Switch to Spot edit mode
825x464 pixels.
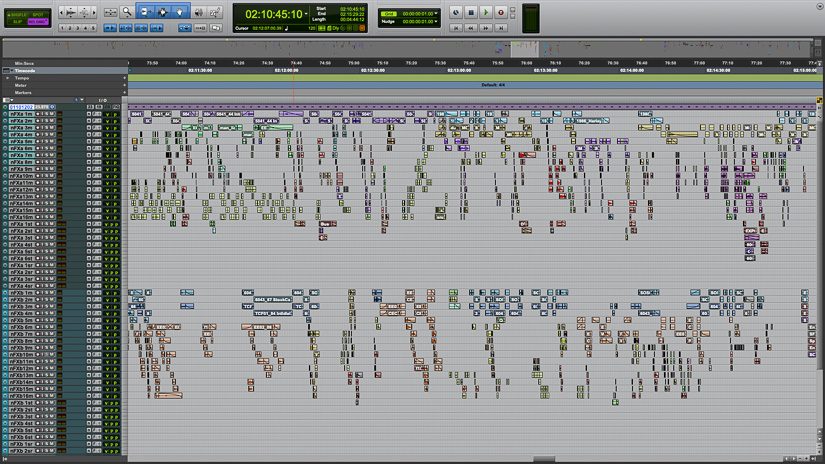[37, 12]
